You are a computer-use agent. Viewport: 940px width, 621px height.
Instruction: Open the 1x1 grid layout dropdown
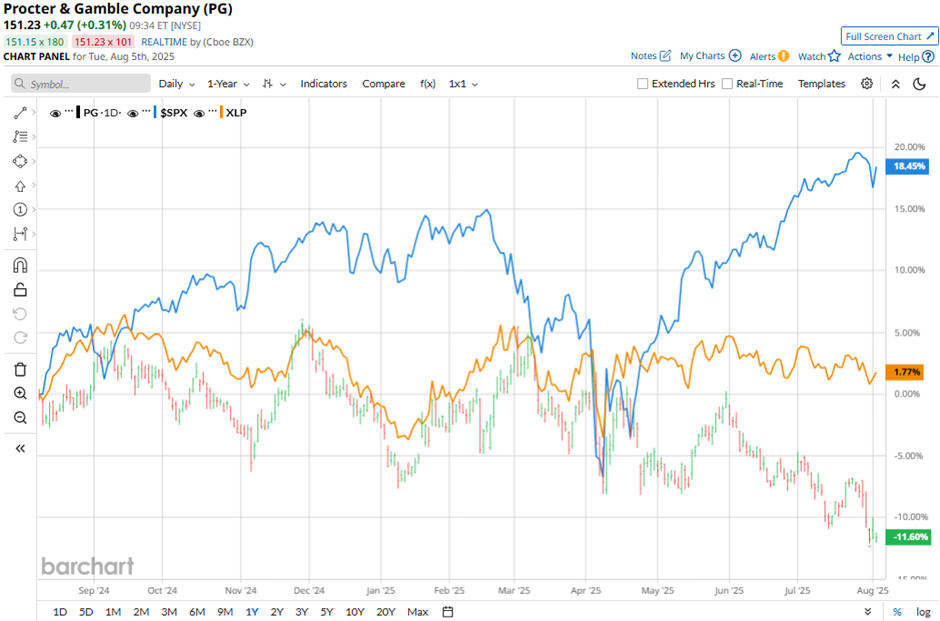(x=463, y=84)
